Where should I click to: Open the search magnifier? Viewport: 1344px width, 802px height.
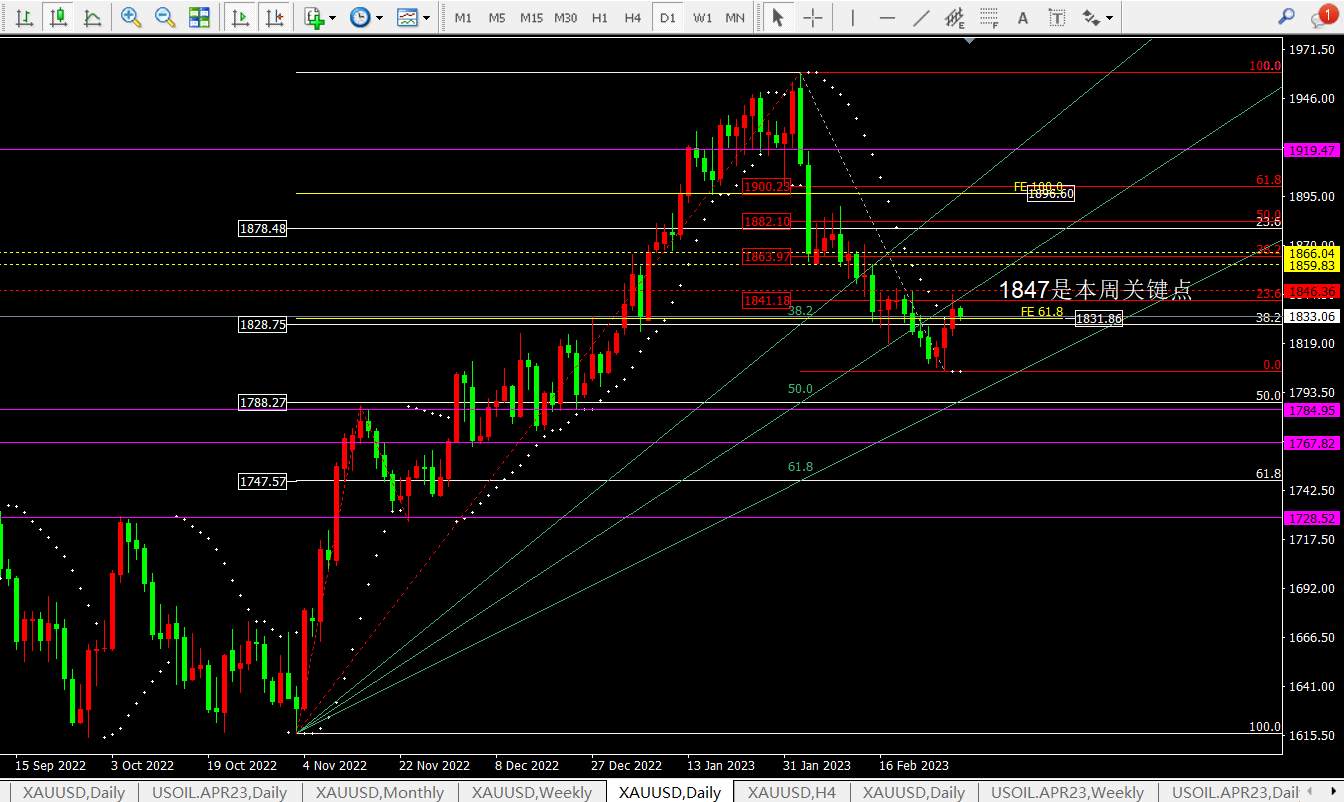1287,17
